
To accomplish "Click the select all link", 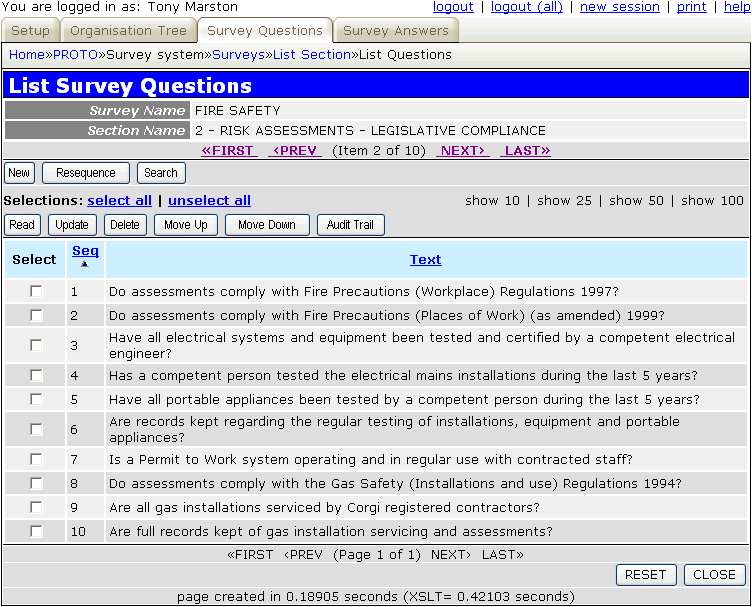I will [120, 201].
